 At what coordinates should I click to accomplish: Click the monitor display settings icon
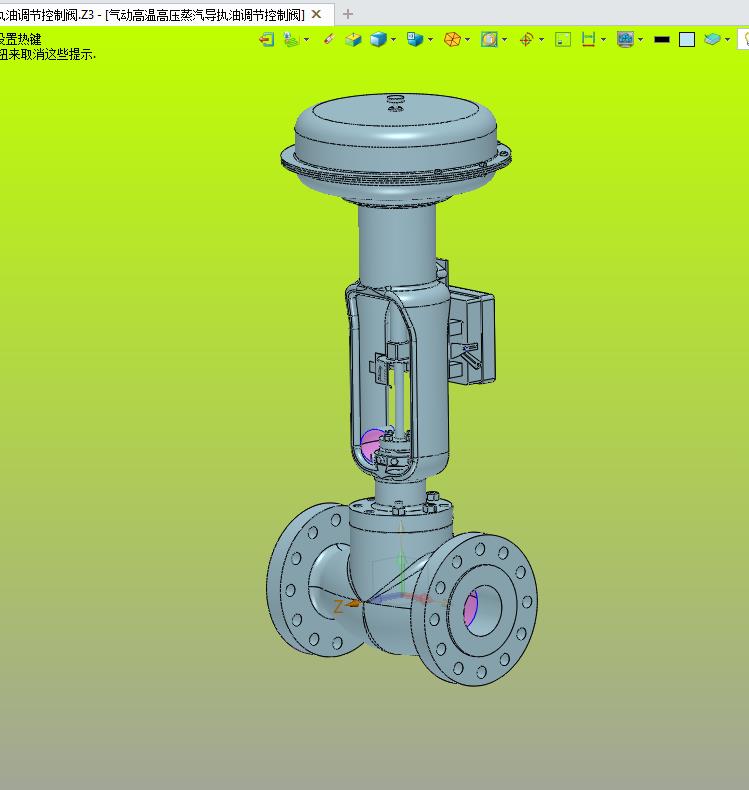(625, 39)
